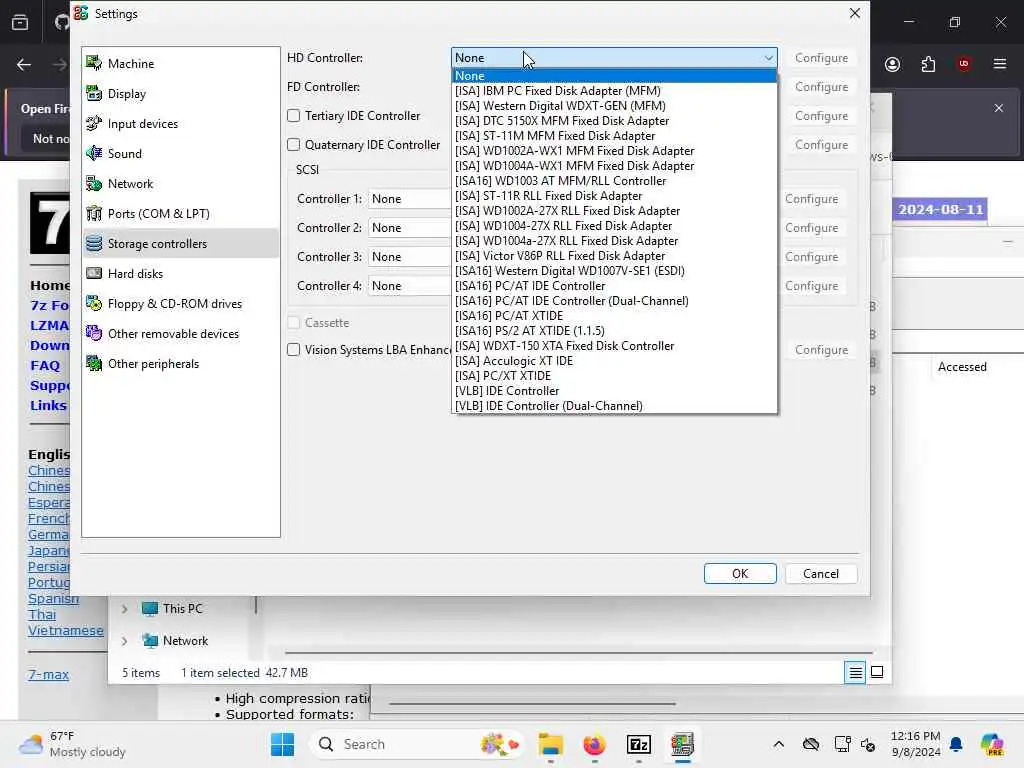The height and width of the screenshot is (768, 1024).
Task: Show hidden system tray icons
Action: pos(778,744)
